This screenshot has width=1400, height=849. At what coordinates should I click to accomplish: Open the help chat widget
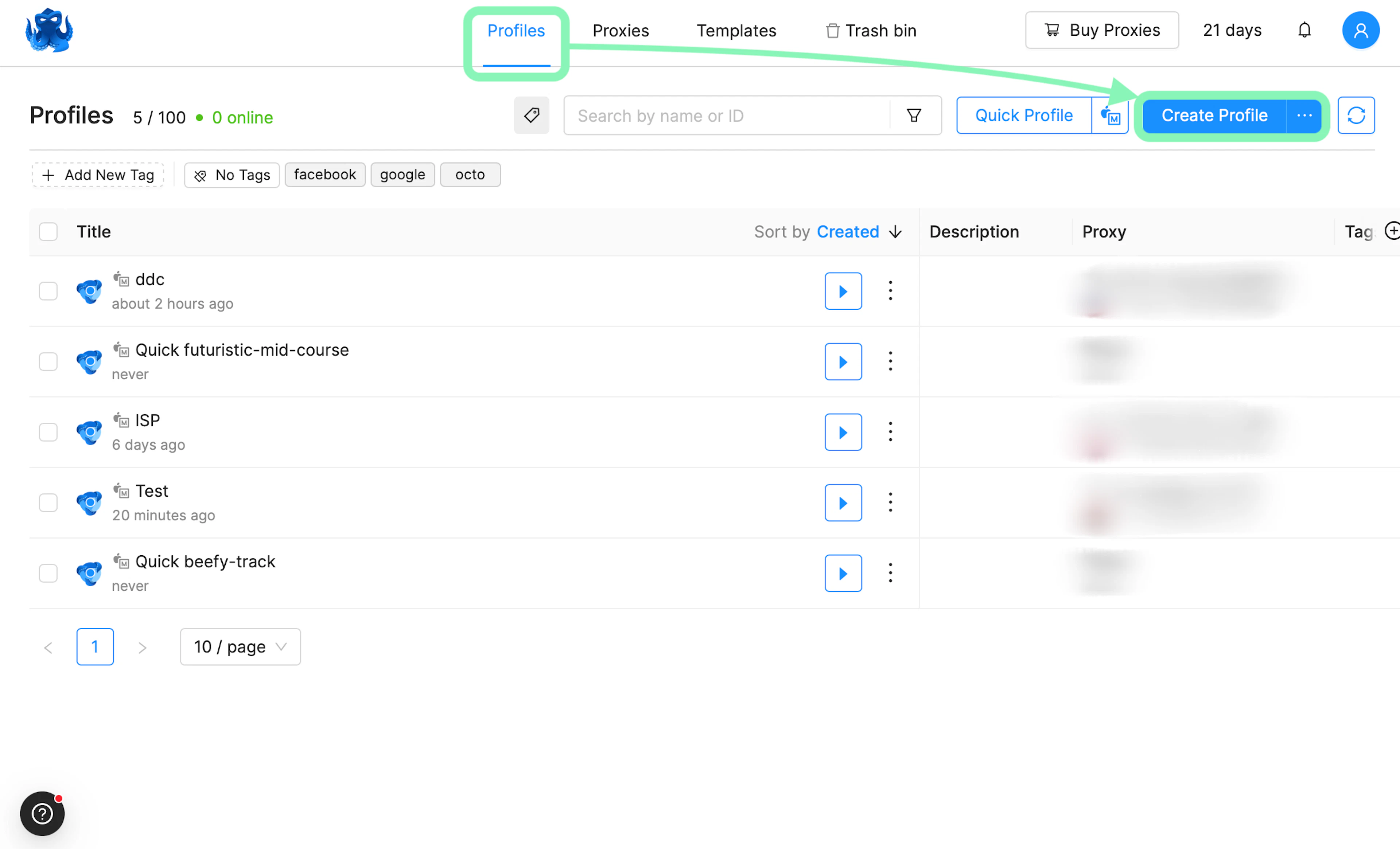point(42,814)
